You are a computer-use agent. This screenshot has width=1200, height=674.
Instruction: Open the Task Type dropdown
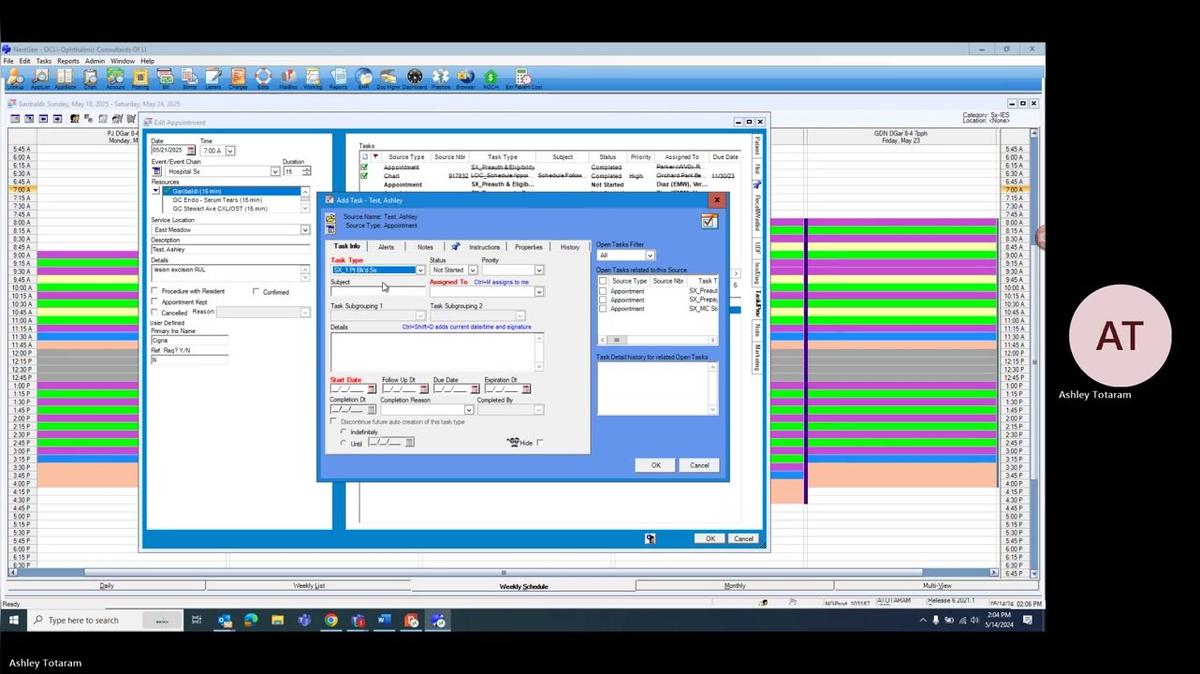click(419, 270)
